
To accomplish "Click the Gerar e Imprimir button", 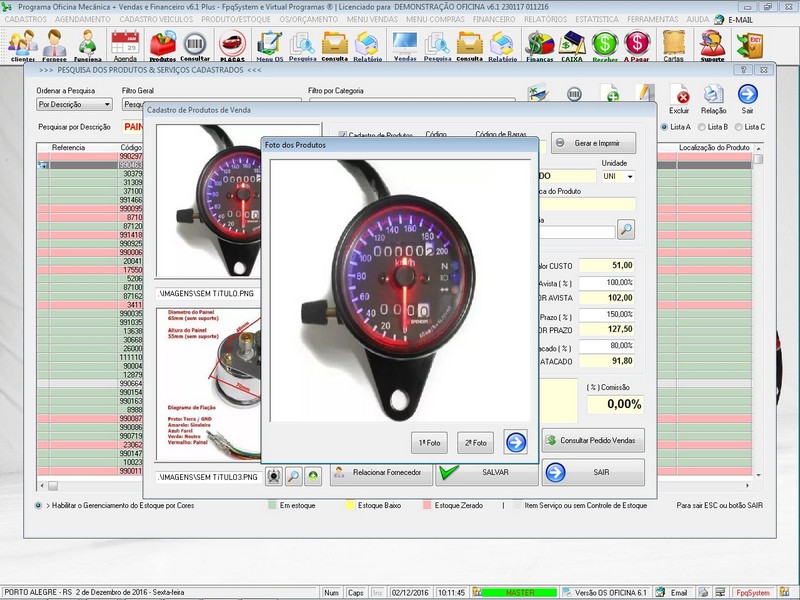I will (593, 143).
